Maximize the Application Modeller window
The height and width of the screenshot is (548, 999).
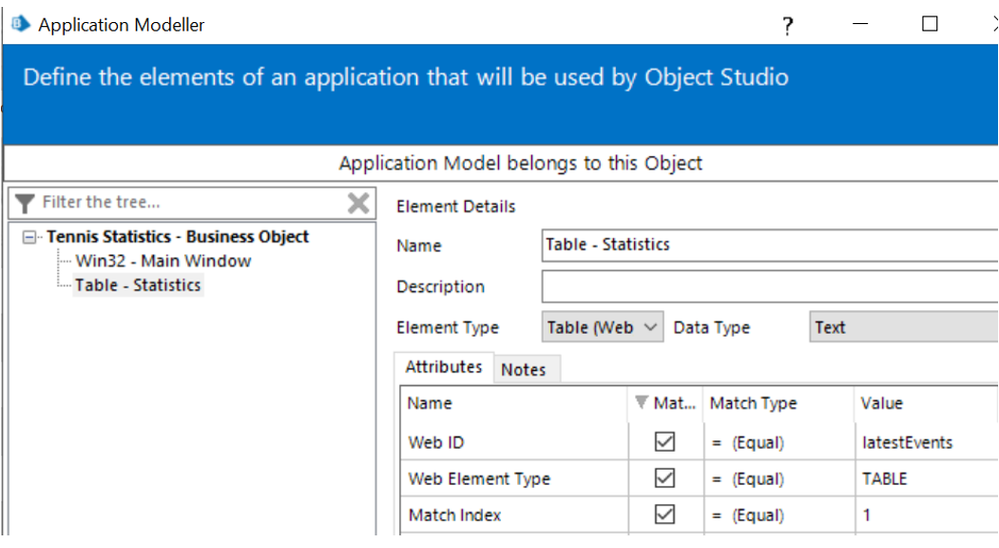pyautogui.click(x=930, y=25)
